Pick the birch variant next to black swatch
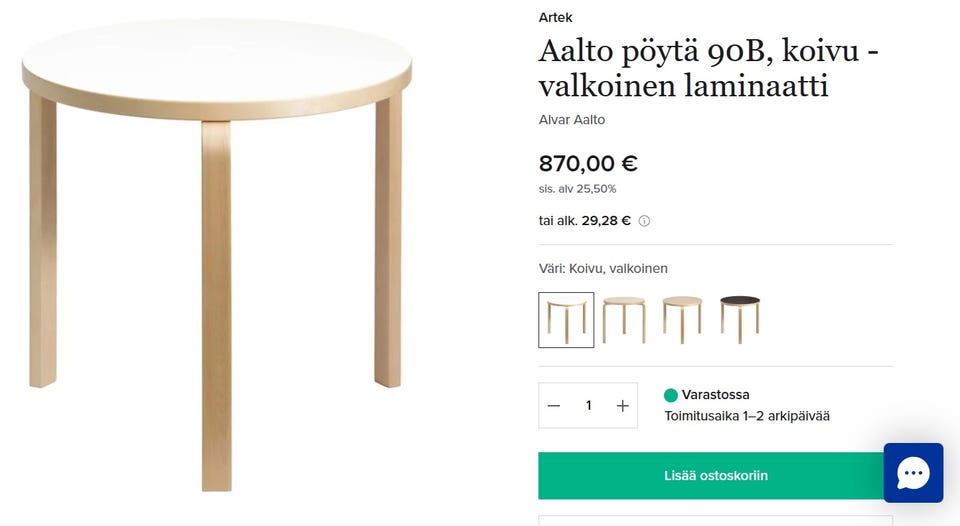 682,318
